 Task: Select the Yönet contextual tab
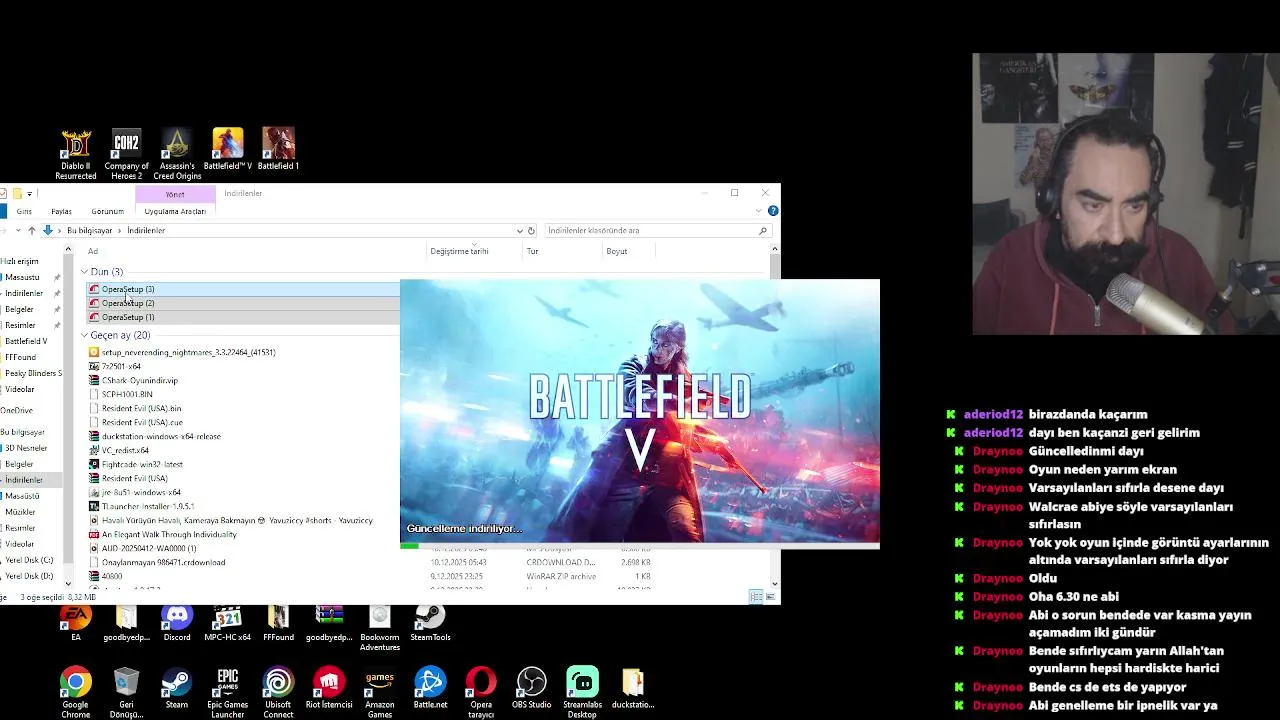pos(175,194)
